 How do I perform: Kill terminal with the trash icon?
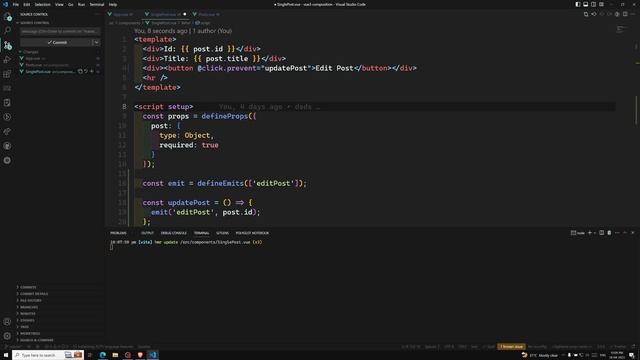pyautogui.click(x=609, y=233)
